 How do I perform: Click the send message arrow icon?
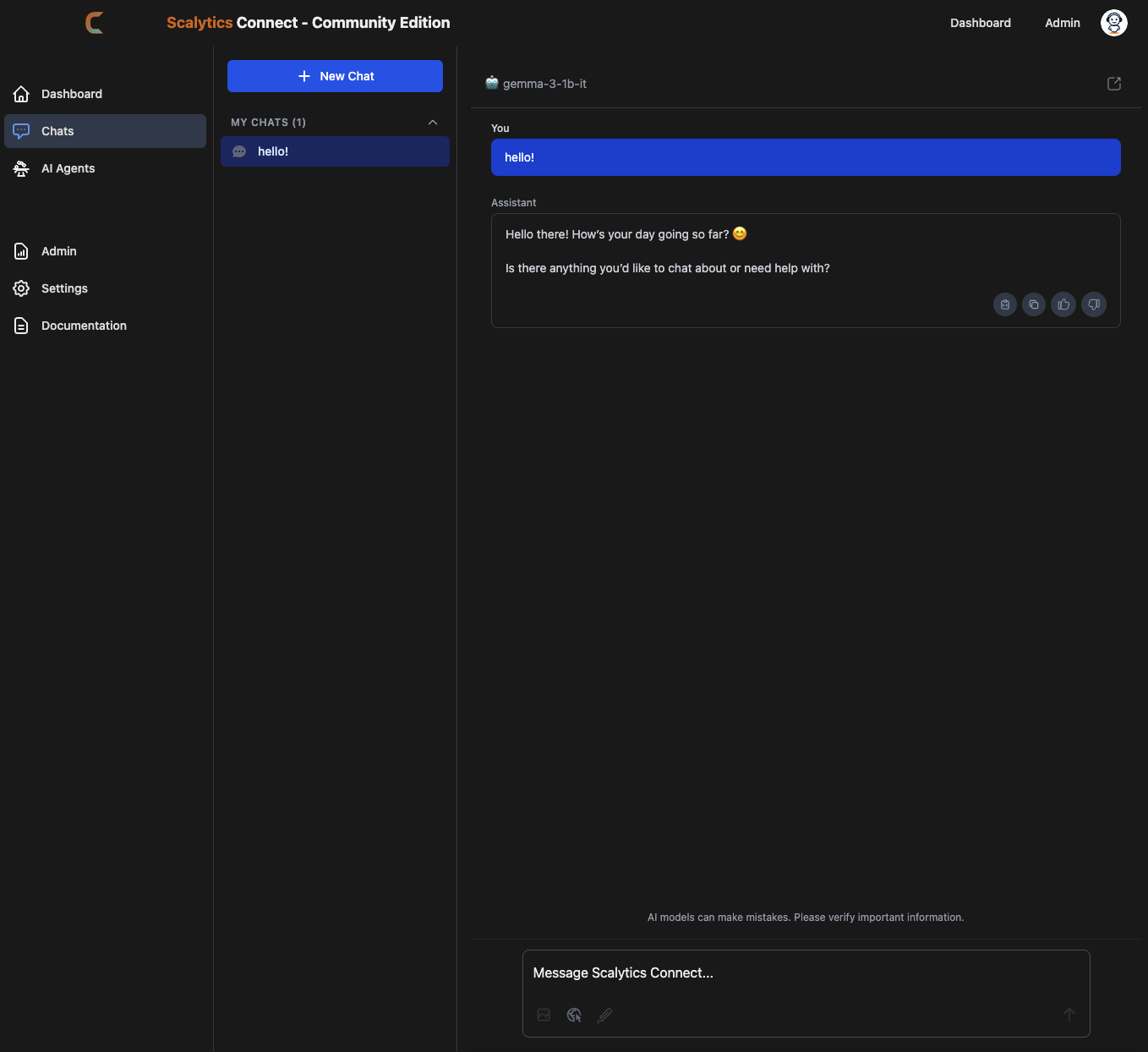[1069, 1015]
